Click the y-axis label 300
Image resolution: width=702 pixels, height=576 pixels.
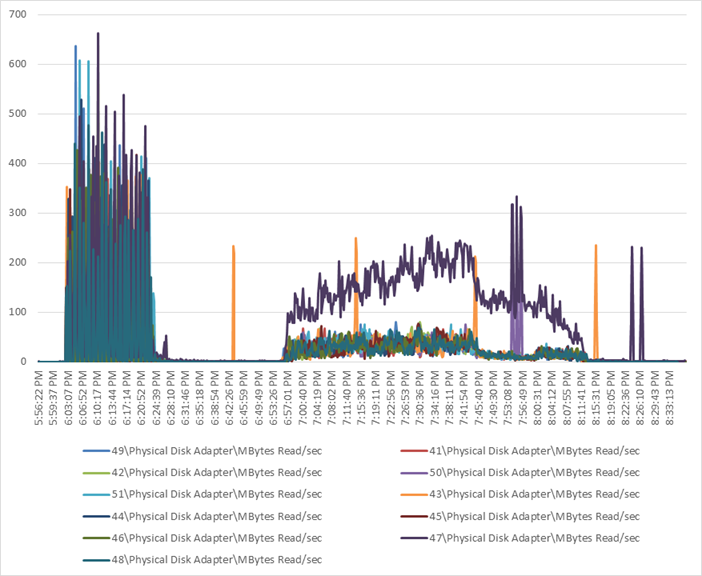tap(17, 213)
